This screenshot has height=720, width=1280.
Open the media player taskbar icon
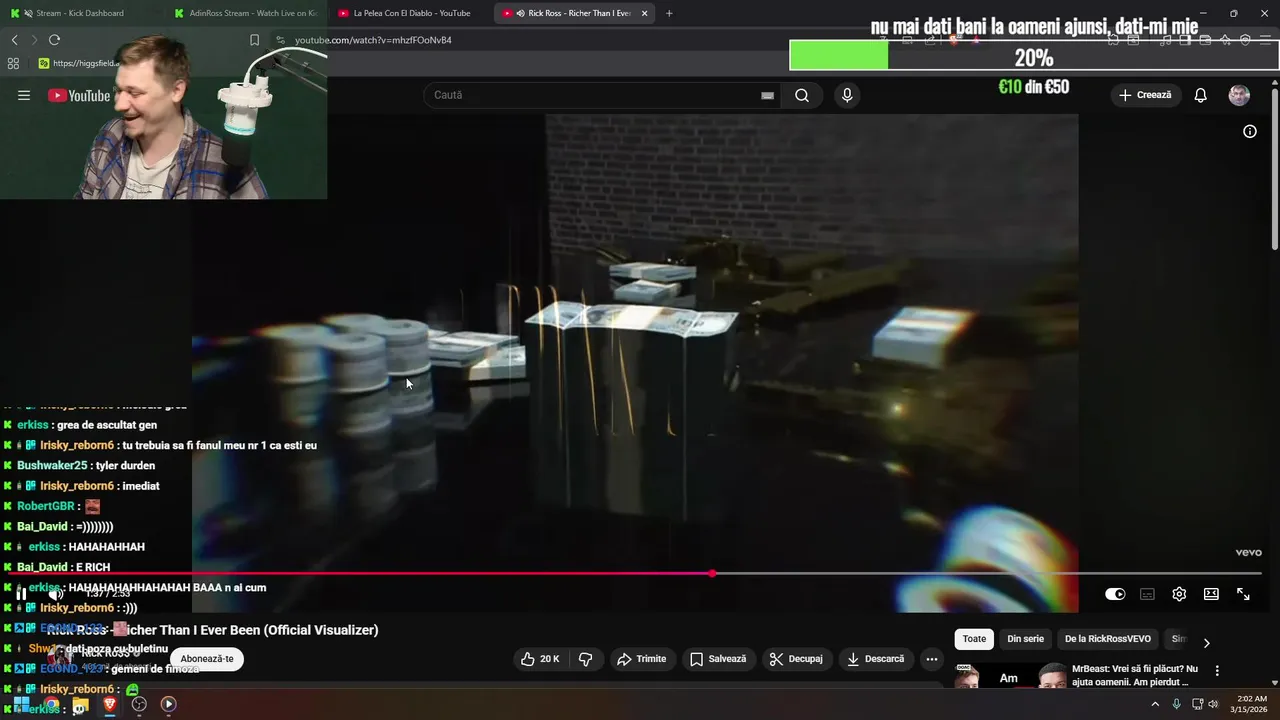168,704
